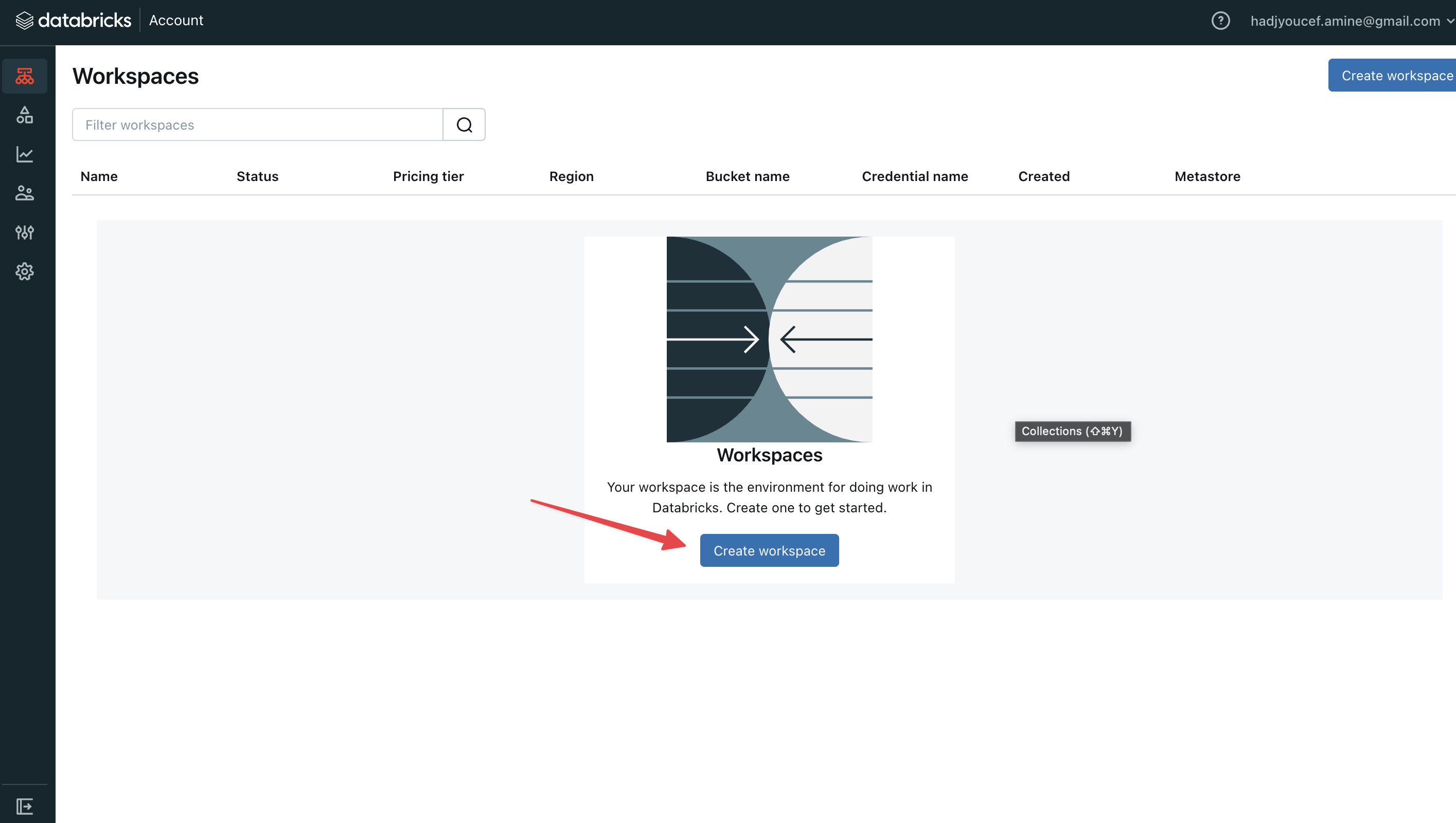Image resolution: width=1456 pixels, height=823 pixels.
Task: Click the Status column header
Action: tap(257, 176)
